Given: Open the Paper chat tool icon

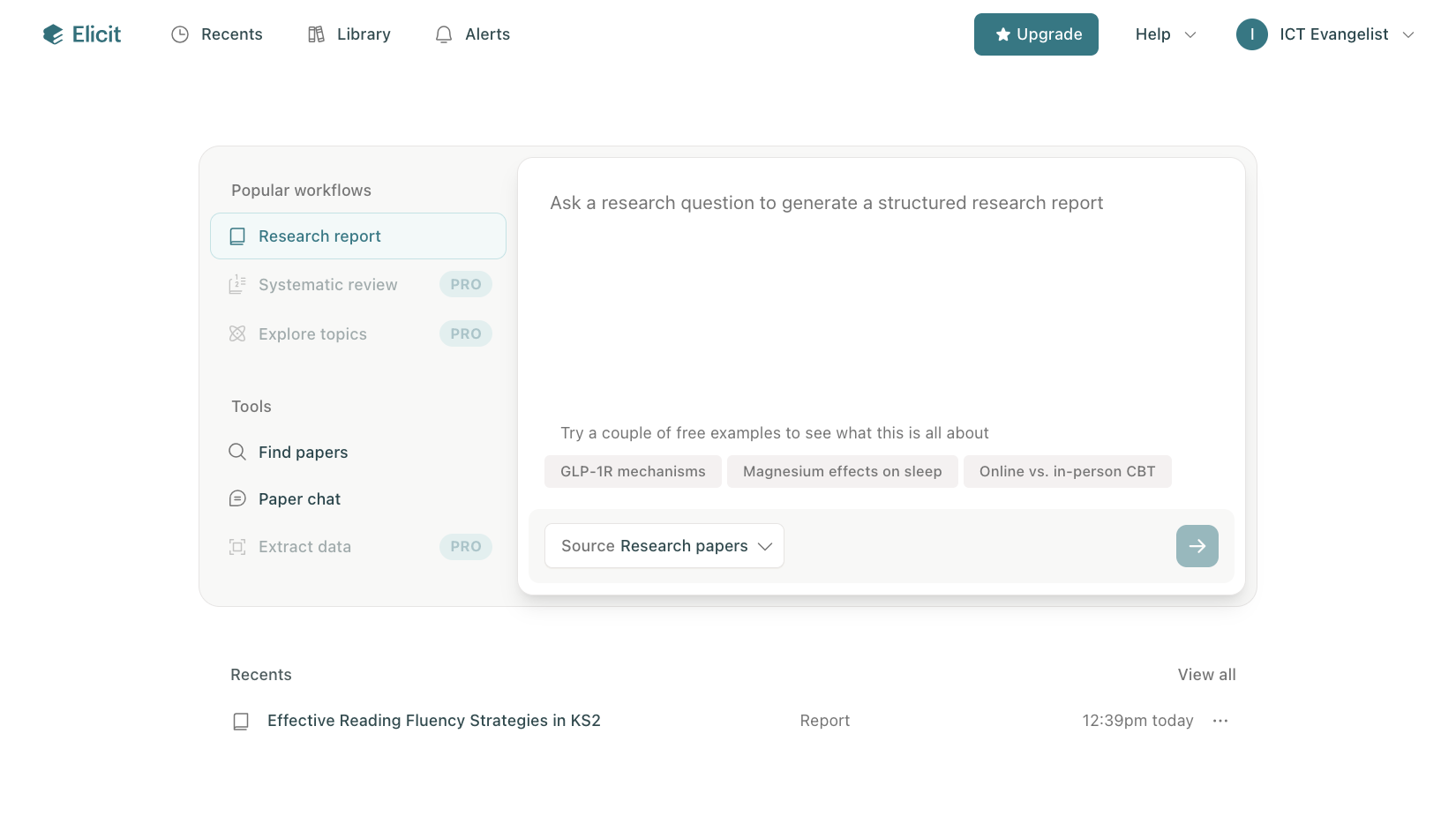Looking at the screenshot, I should pos(237,498).
